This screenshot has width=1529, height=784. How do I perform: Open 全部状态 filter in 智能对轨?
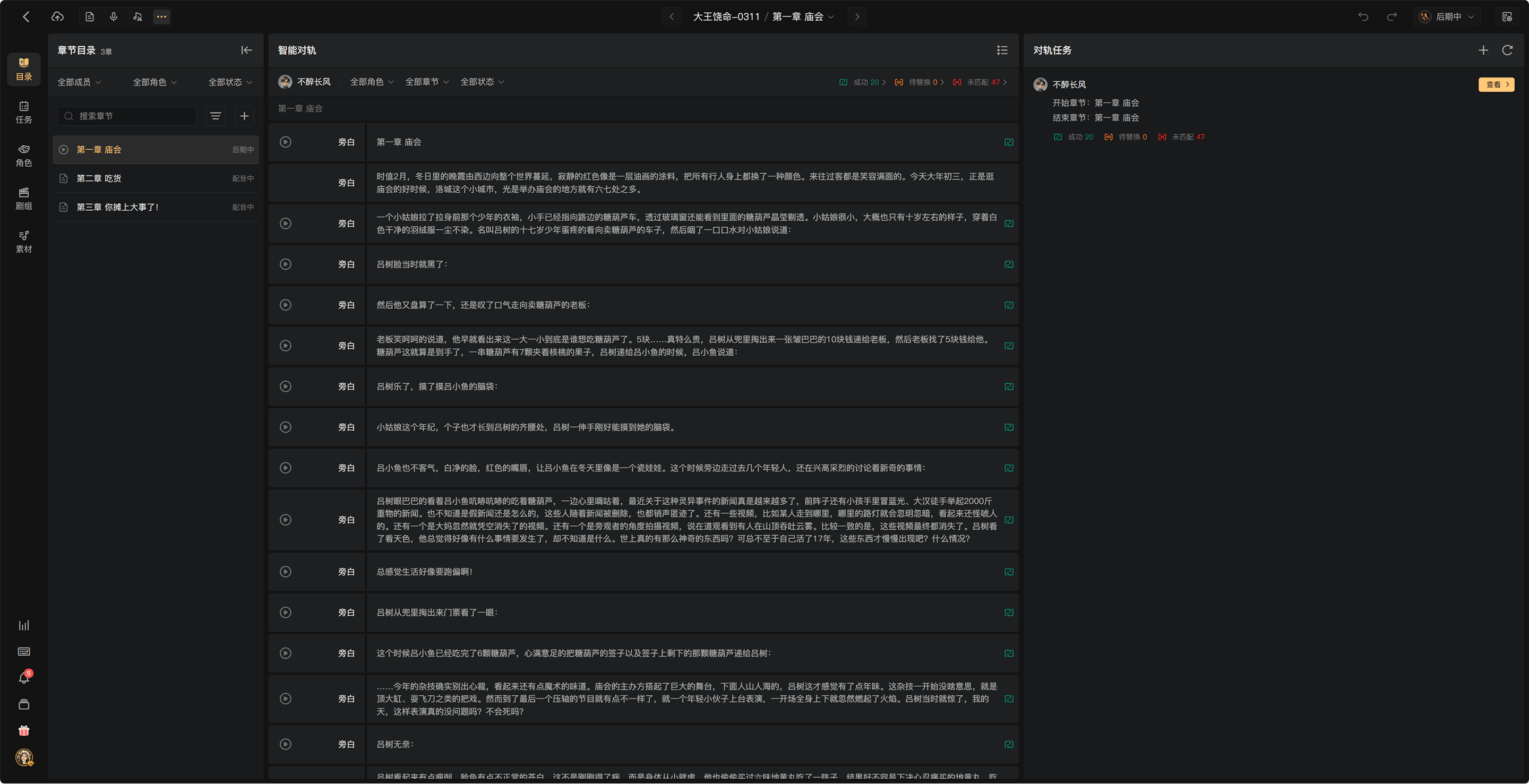point(482,82)
